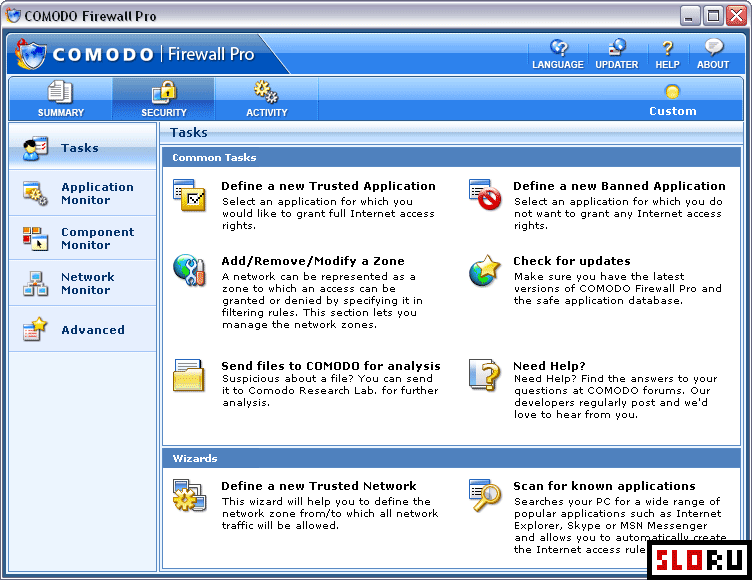Image resolution: width=752 pixels, height=580 pixels.
Task: Click the Trusted Network wizard gear icon
Action: click(189, 495)
